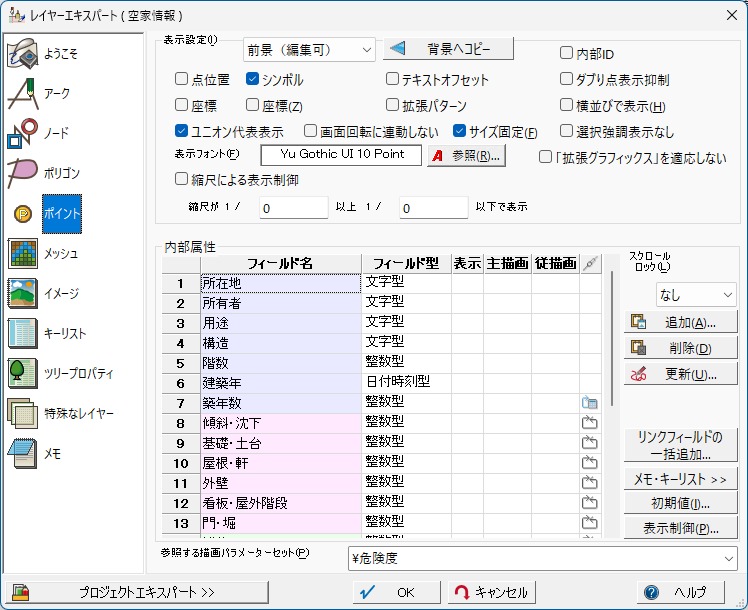
Task: Click the 更新(U)... button
Action: [x=681, y=374]
